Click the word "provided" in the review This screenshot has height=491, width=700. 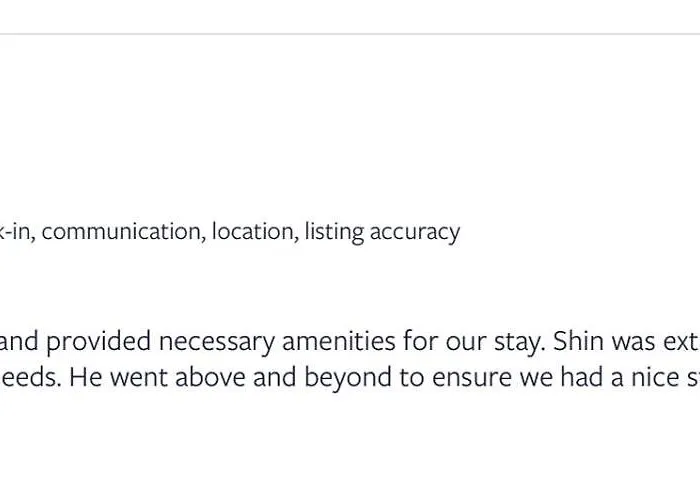pyautogui.click(x=99, y=342)
